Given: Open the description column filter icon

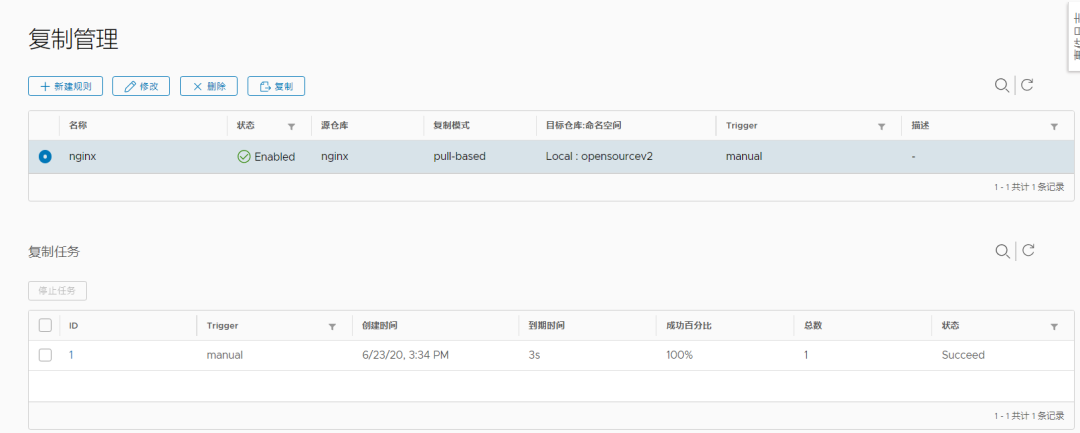Looking at the screenshot, I should point(1054,126).
